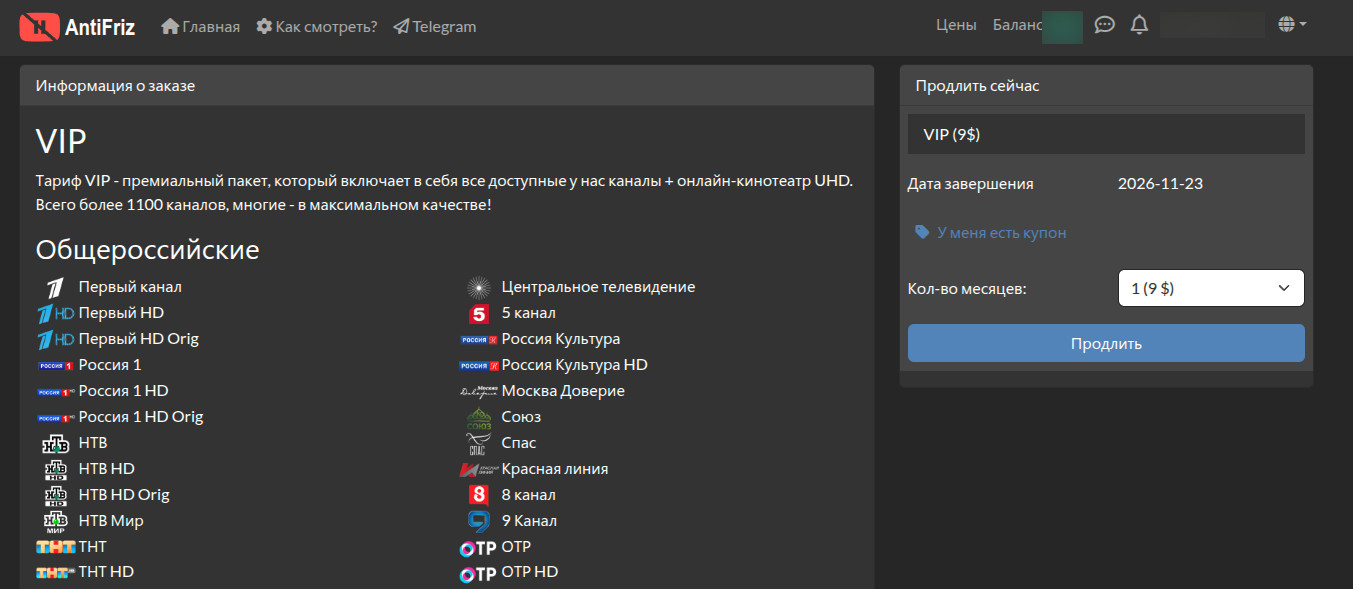
Task: Click the 5 канал channel logo
Action: (x=479, y=314)
